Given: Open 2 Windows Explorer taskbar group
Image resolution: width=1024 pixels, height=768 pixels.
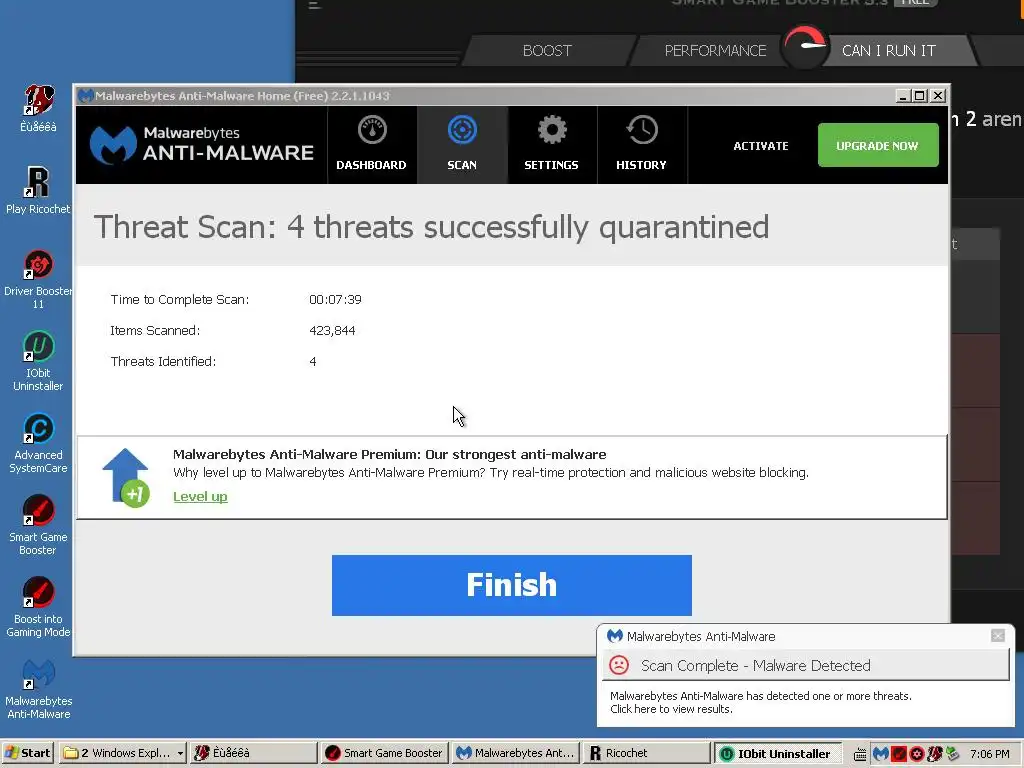Looking at the screenshot, I should (x=123, y=753).
